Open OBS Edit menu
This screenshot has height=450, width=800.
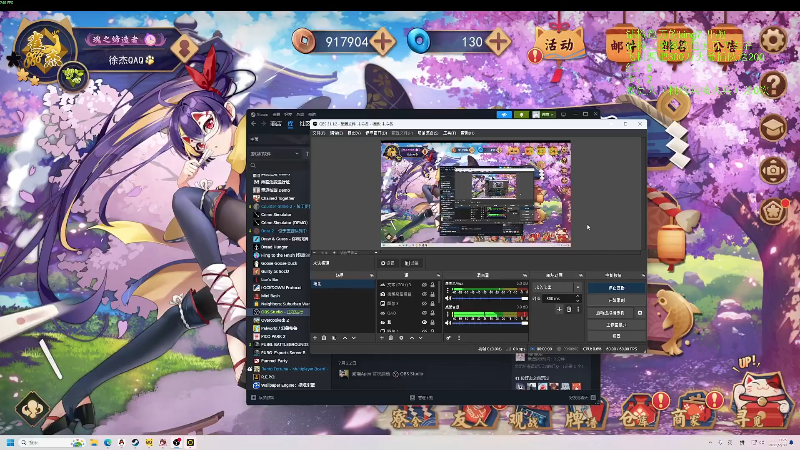pos(336,133)
